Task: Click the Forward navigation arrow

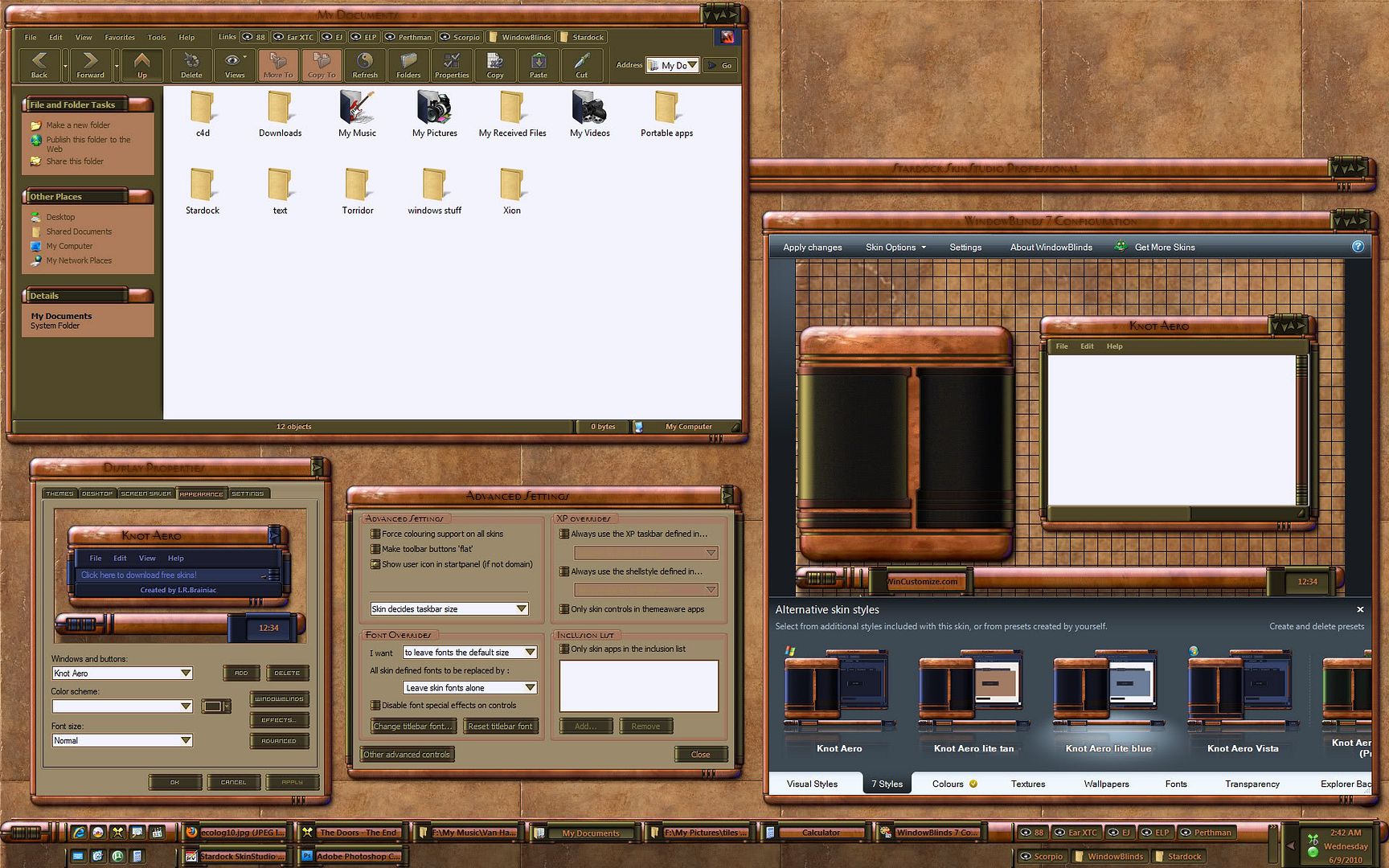Action: 90,64
